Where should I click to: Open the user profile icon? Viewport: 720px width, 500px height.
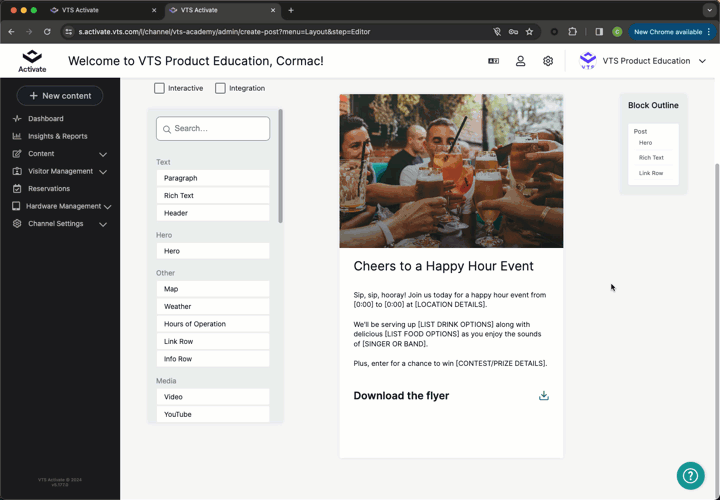pos(520,61)
